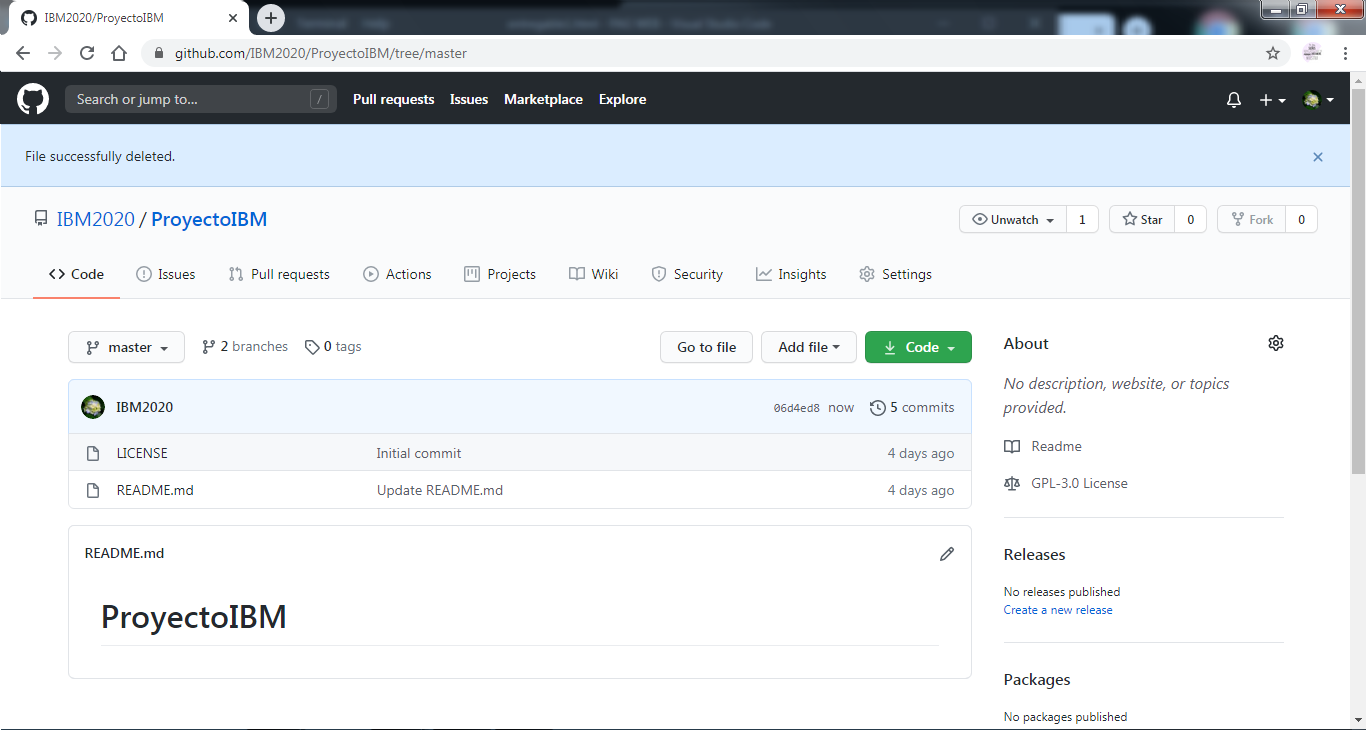Open the ProyectoIBM repository link
1366x730 pixels.
tap(209, 219)
